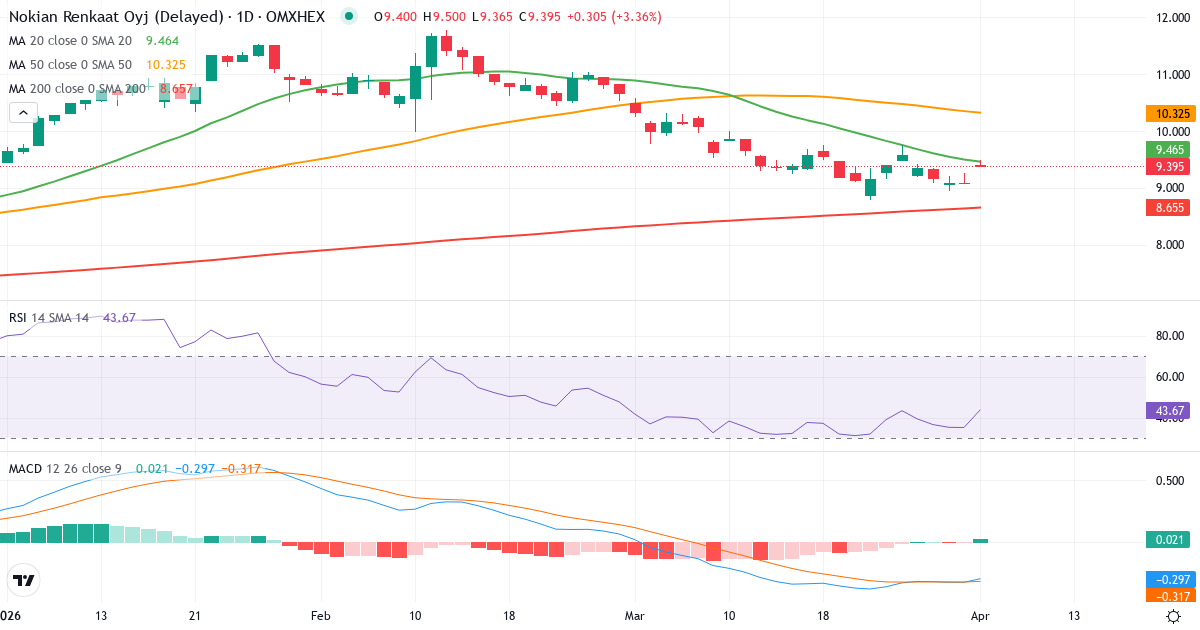Click the RSI 14 indicator header
The height and width of the screenshot is (630, 1200).
point(50,318)
